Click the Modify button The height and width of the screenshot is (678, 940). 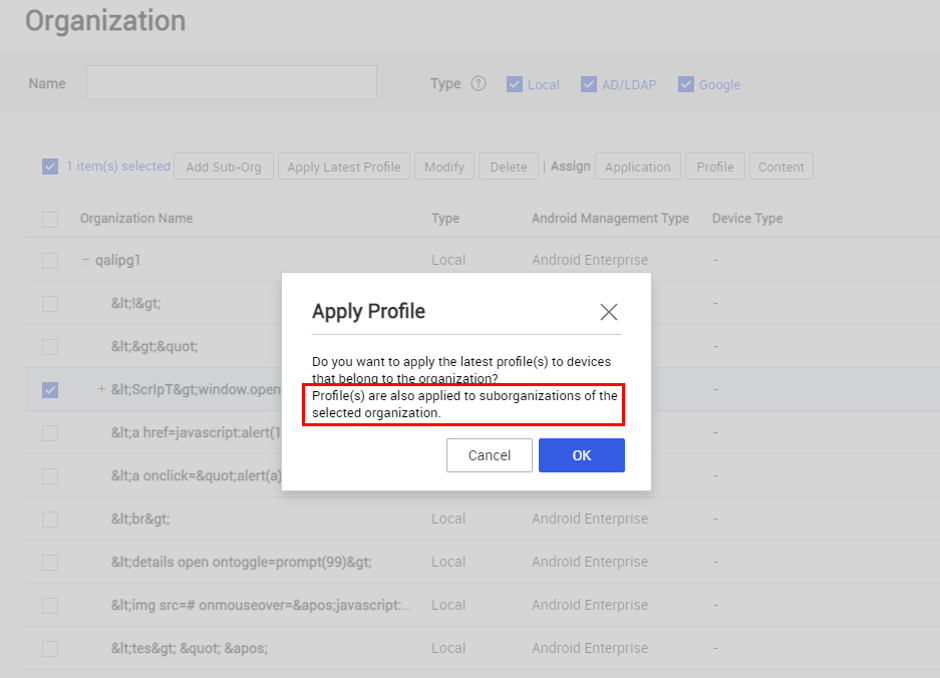pos(444,166)
